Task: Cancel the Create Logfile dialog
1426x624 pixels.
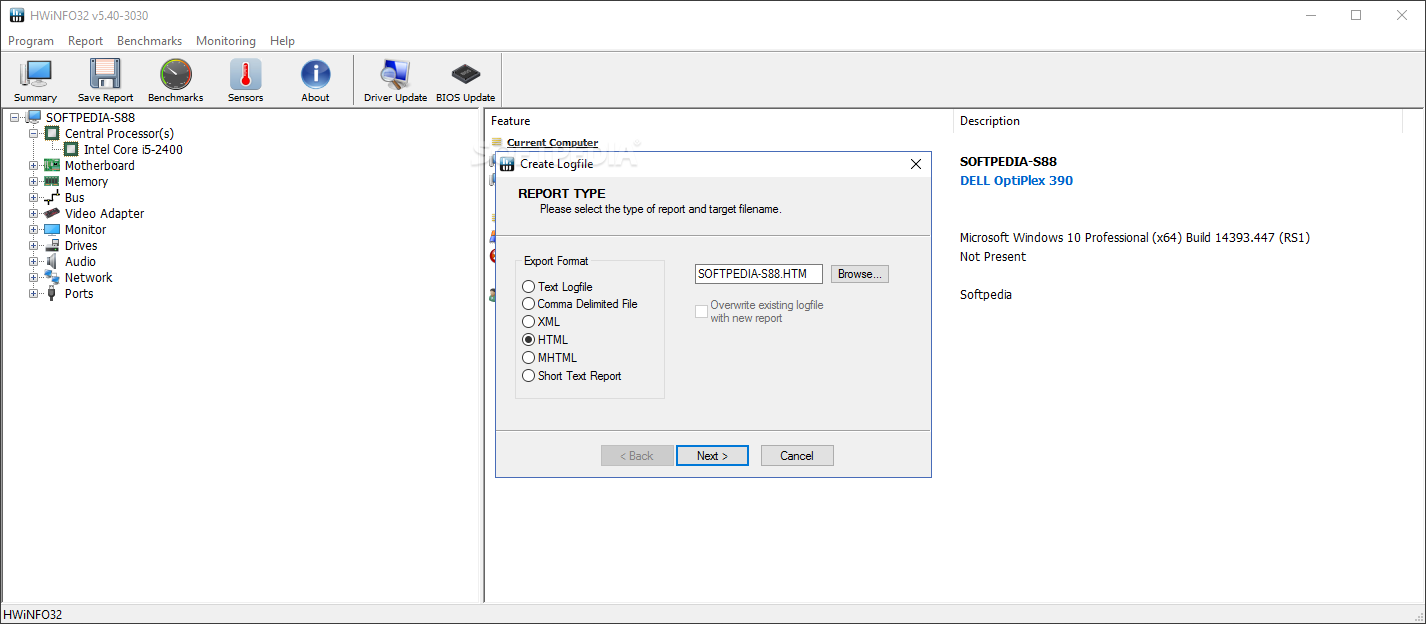Action: tap(797, 456)
